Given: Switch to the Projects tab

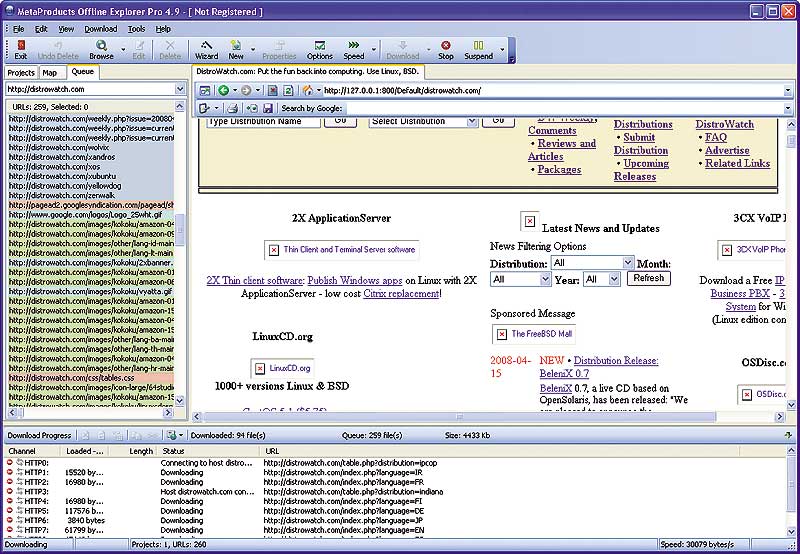Looking at the screenshot, I should 21,73.
